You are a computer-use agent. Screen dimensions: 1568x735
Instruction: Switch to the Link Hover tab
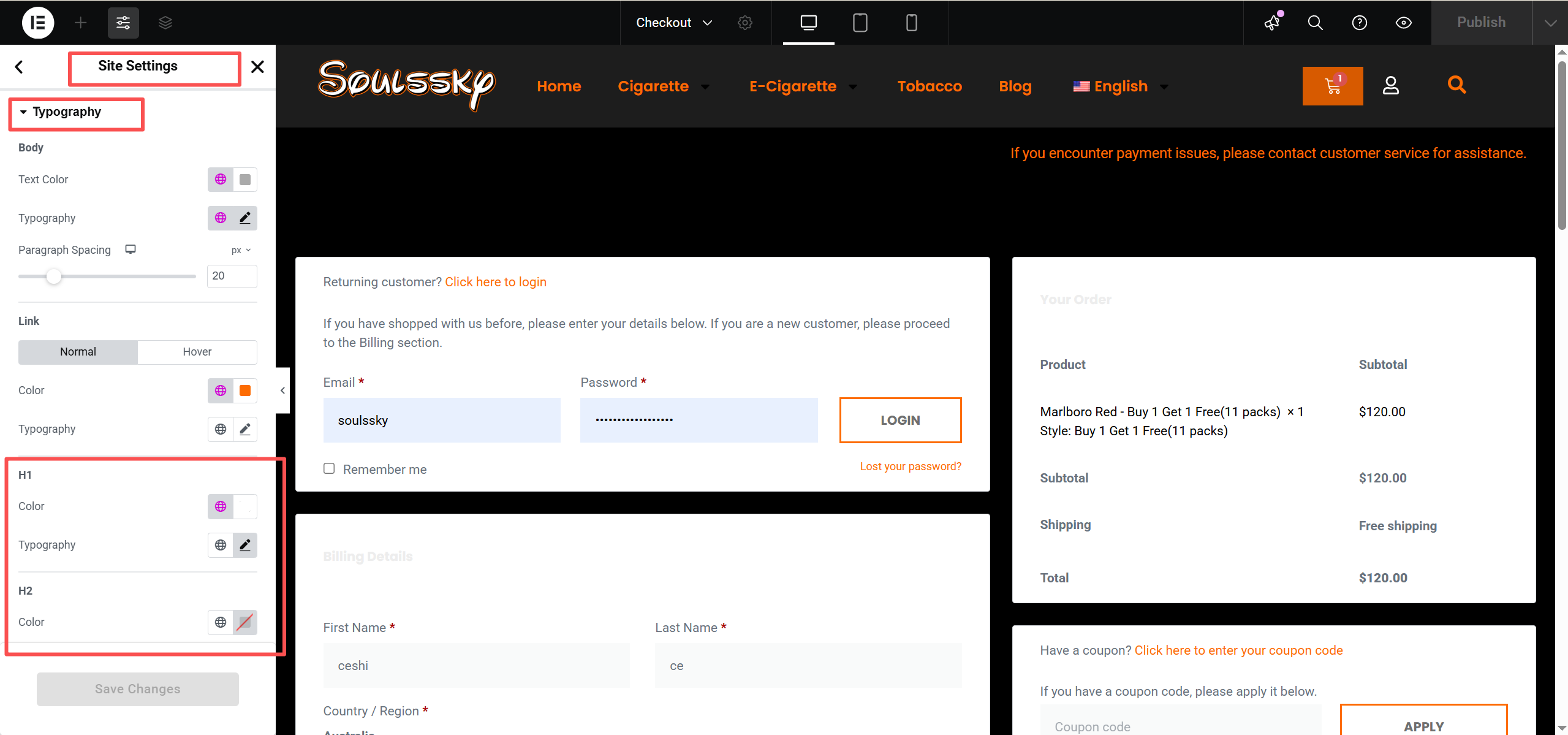coord(197,352)
